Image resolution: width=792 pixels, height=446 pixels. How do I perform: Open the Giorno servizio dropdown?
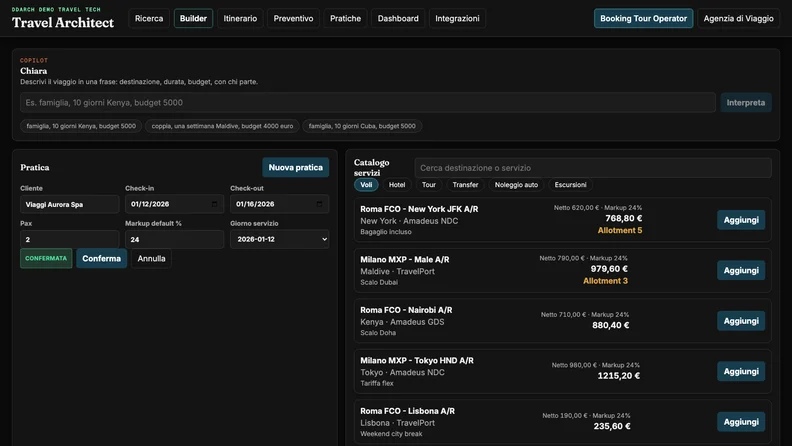pos(279,239)
